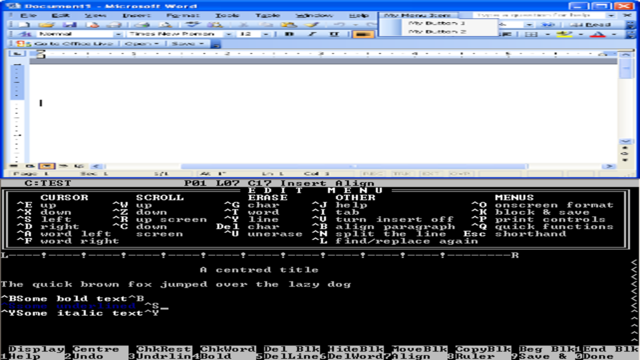Click the REC indicator in status bar
This screenshot has height=360, width=640.
coord(372,173)
